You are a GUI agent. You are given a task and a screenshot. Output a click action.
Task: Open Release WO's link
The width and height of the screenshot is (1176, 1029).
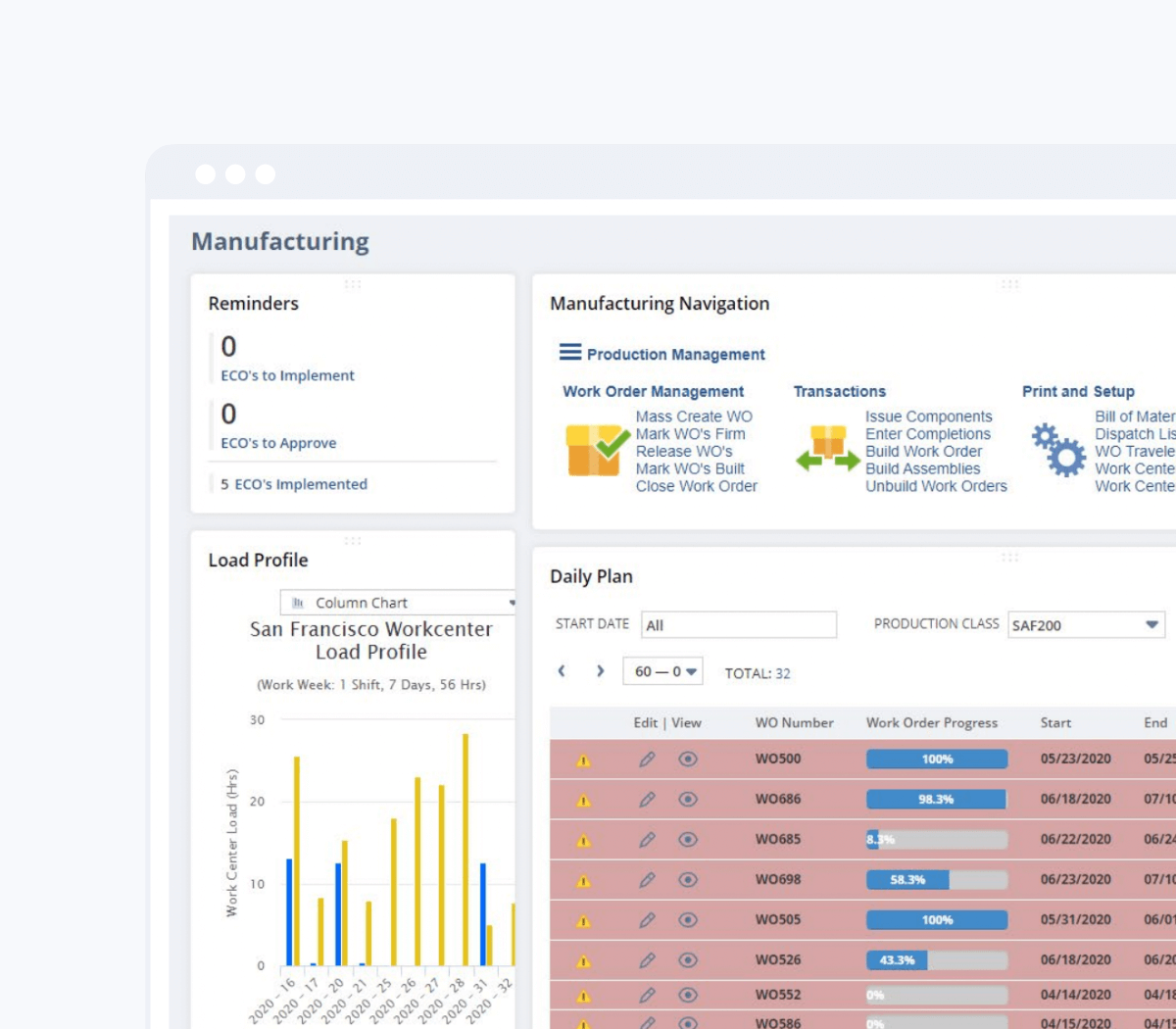684,452
